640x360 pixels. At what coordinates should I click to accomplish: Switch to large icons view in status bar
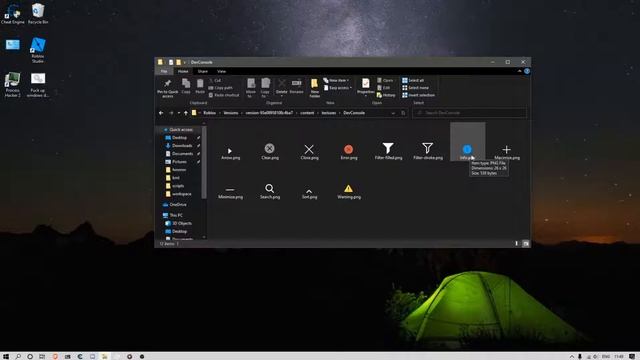526,244
